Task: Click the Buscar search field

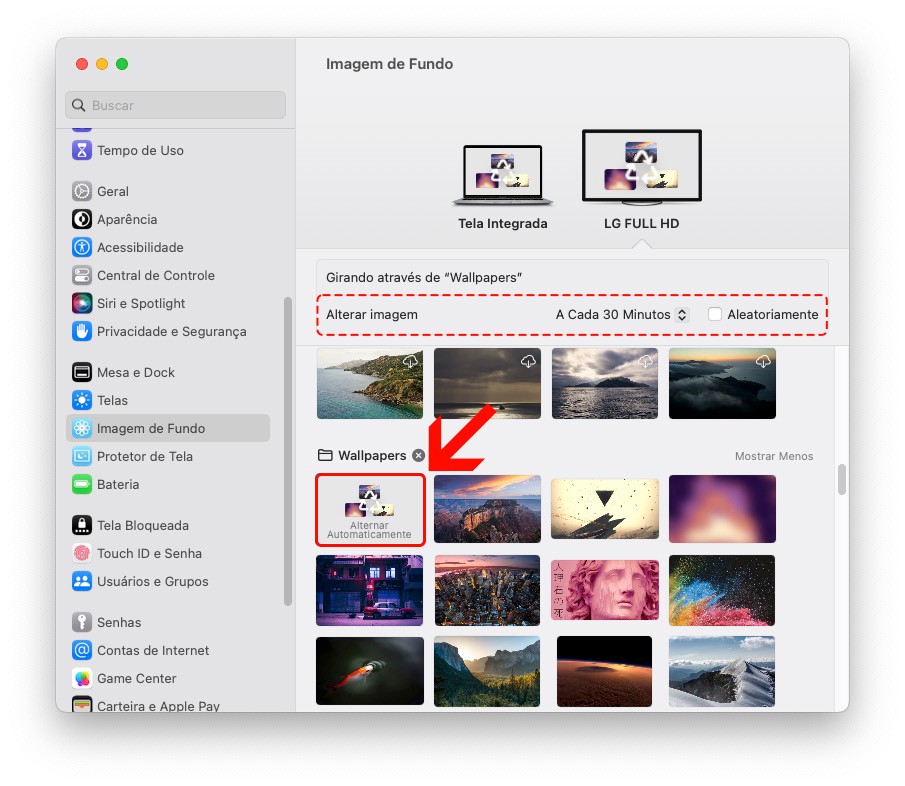Action: (176, 106)
